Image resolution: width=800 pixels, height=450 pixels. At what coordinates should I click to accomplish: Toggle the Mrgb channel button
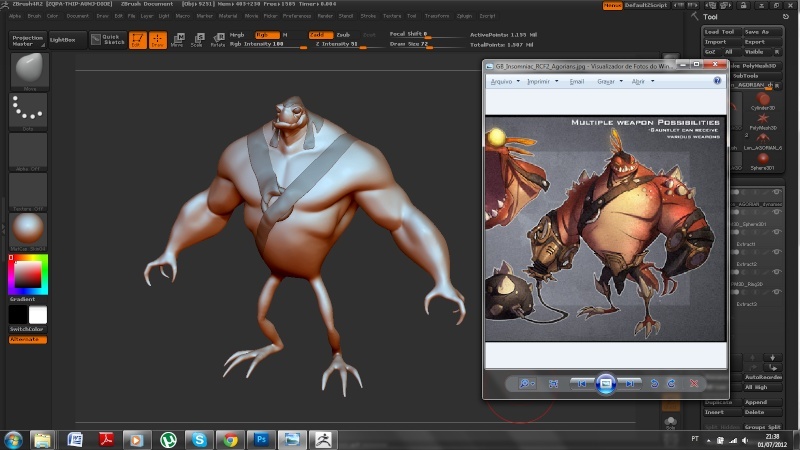237,35
